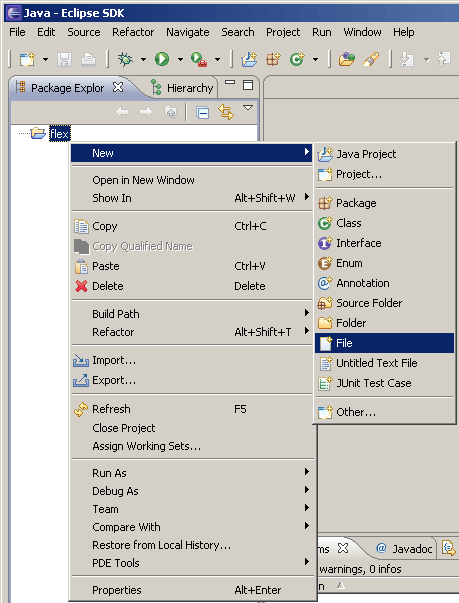
Task: Close the Package Explorer view tab
Action: point(118,87)
